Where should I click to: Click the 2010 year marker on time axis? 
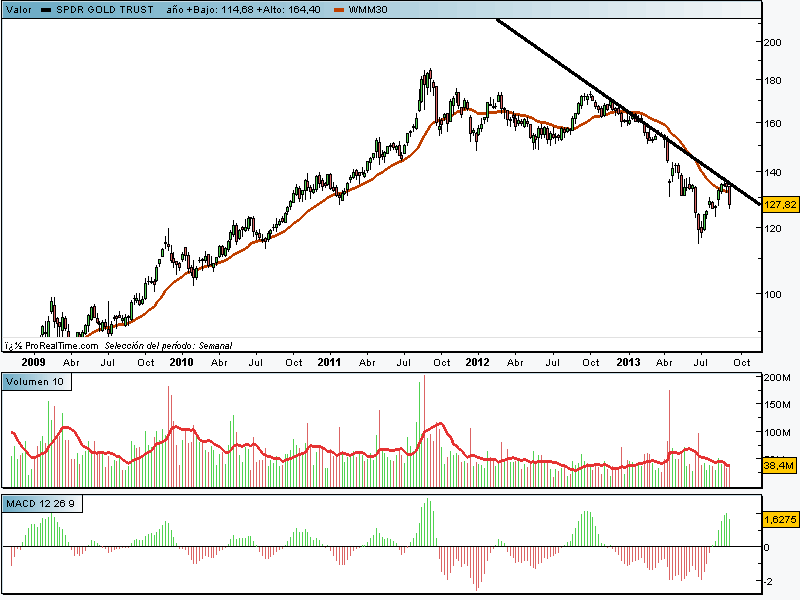pyautogui.click(x=181, y=362)
